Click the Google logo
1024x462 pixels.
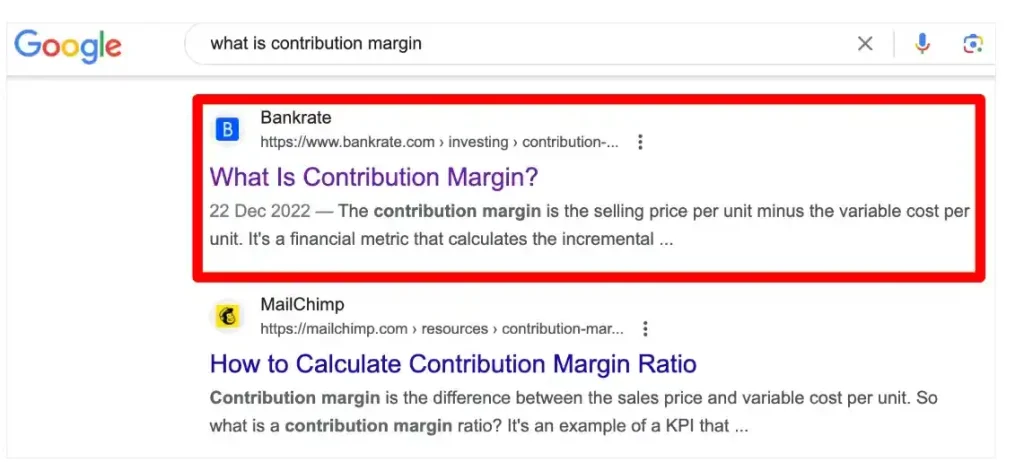[x=68, y=46]
